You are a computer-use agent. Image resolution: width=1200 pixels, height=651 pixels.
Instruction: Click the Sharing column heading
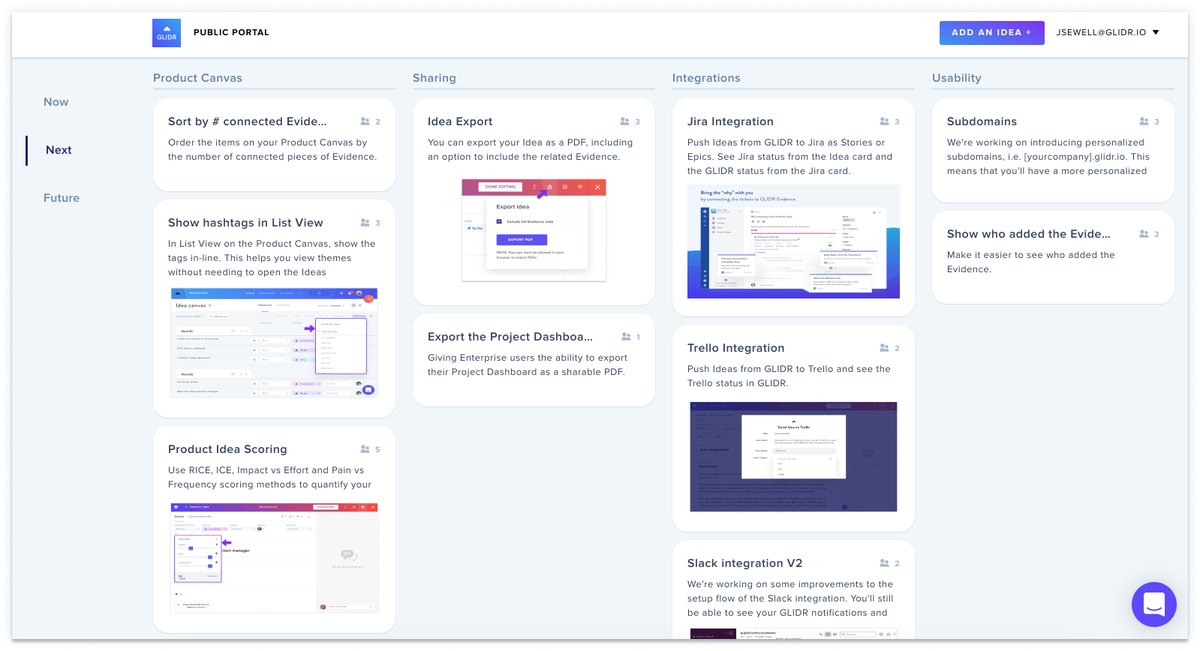tap(434, 78)
